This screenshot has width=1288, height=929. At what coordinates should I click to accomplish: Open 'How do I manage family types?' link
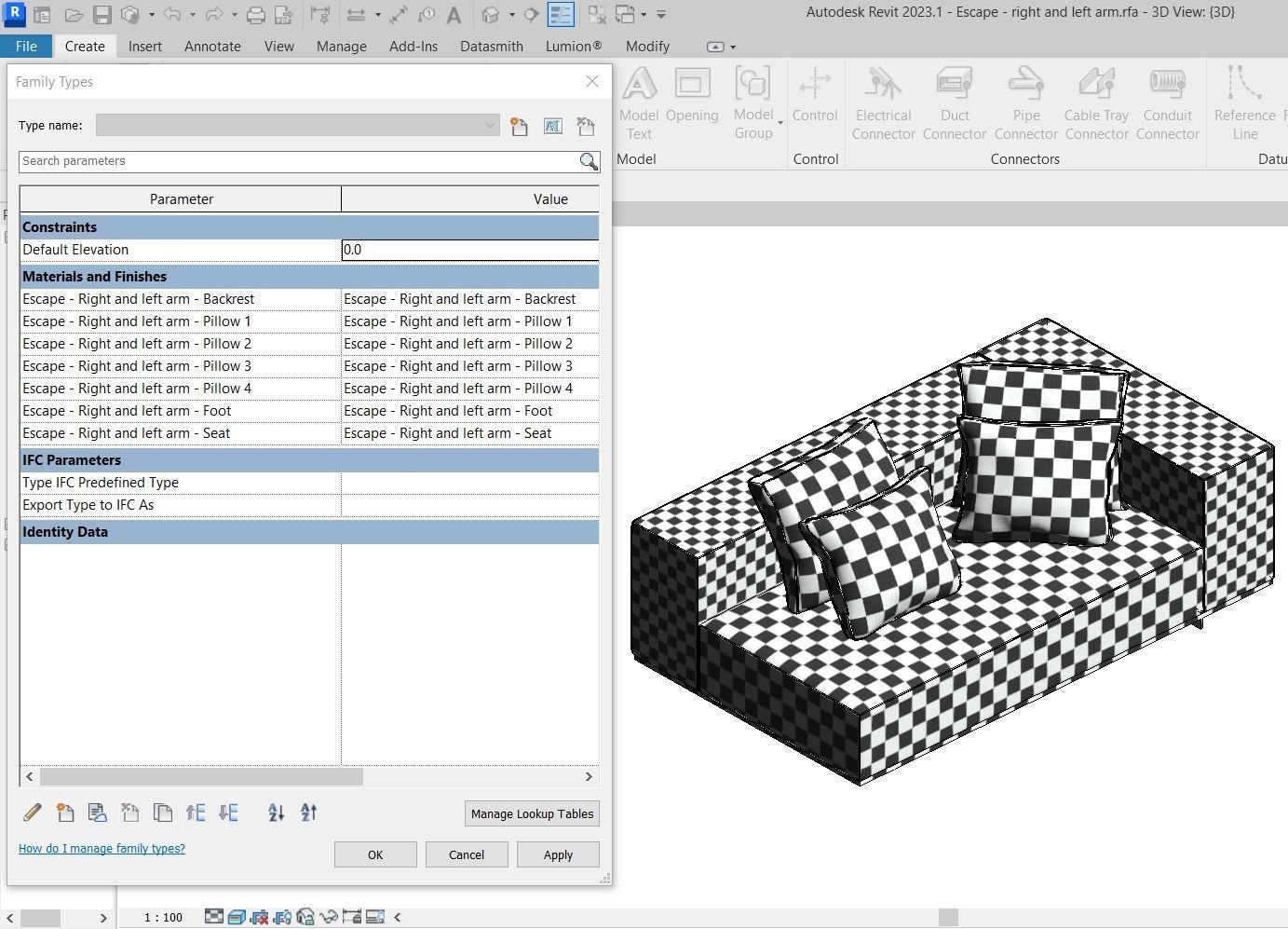102,849
